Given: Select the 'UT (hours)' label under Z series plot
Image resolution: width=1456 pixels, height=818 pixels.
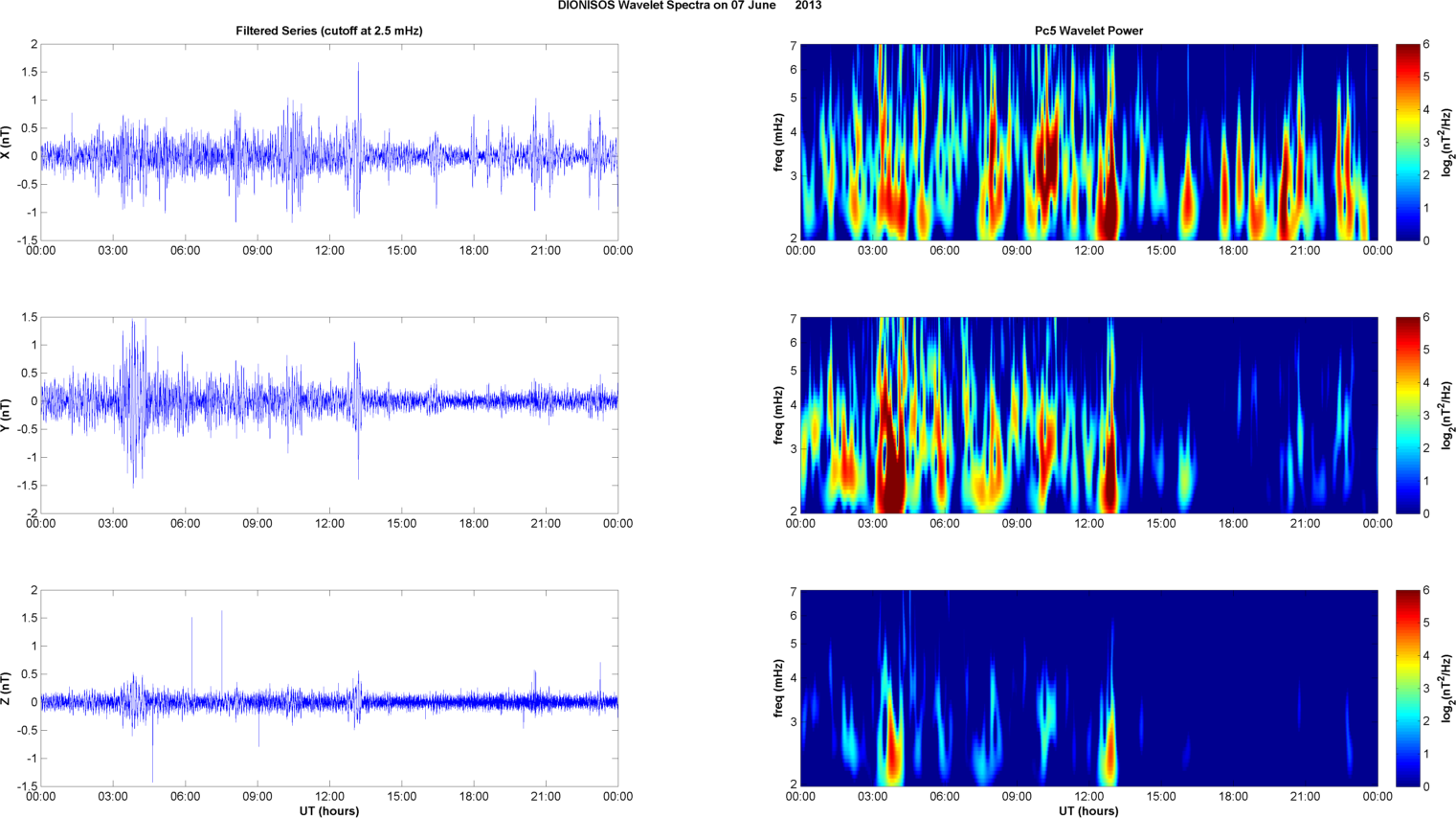Looking at the screenshot, I should click(329, 810).
